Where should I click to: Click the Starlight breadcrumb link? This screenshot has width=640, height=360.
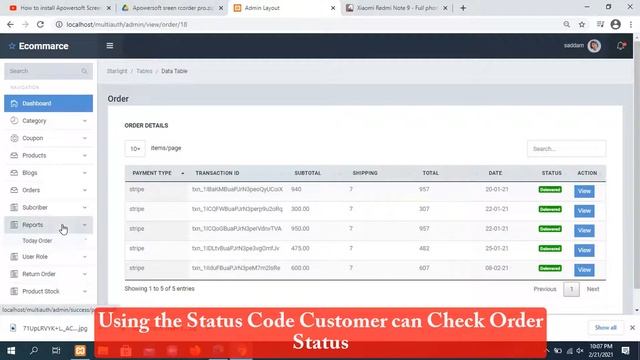tap(117, 71)
